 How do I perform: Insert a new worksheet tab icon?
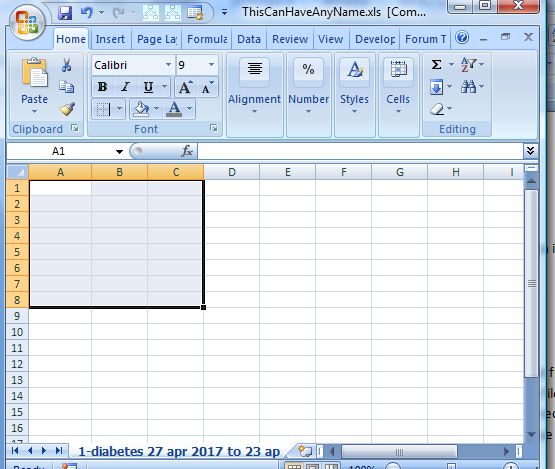pos(304,451)
